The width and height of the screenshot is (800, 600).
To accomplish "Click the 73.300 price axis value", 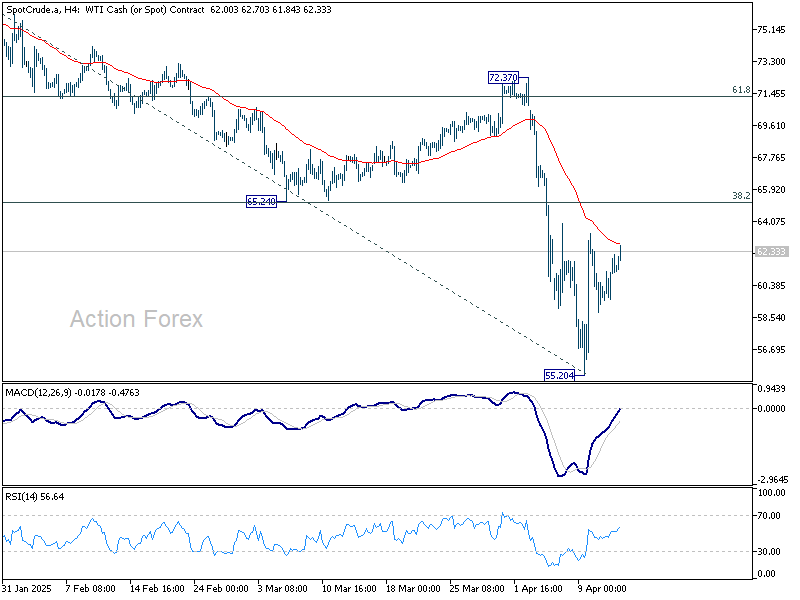I will (x=771, y=61).
